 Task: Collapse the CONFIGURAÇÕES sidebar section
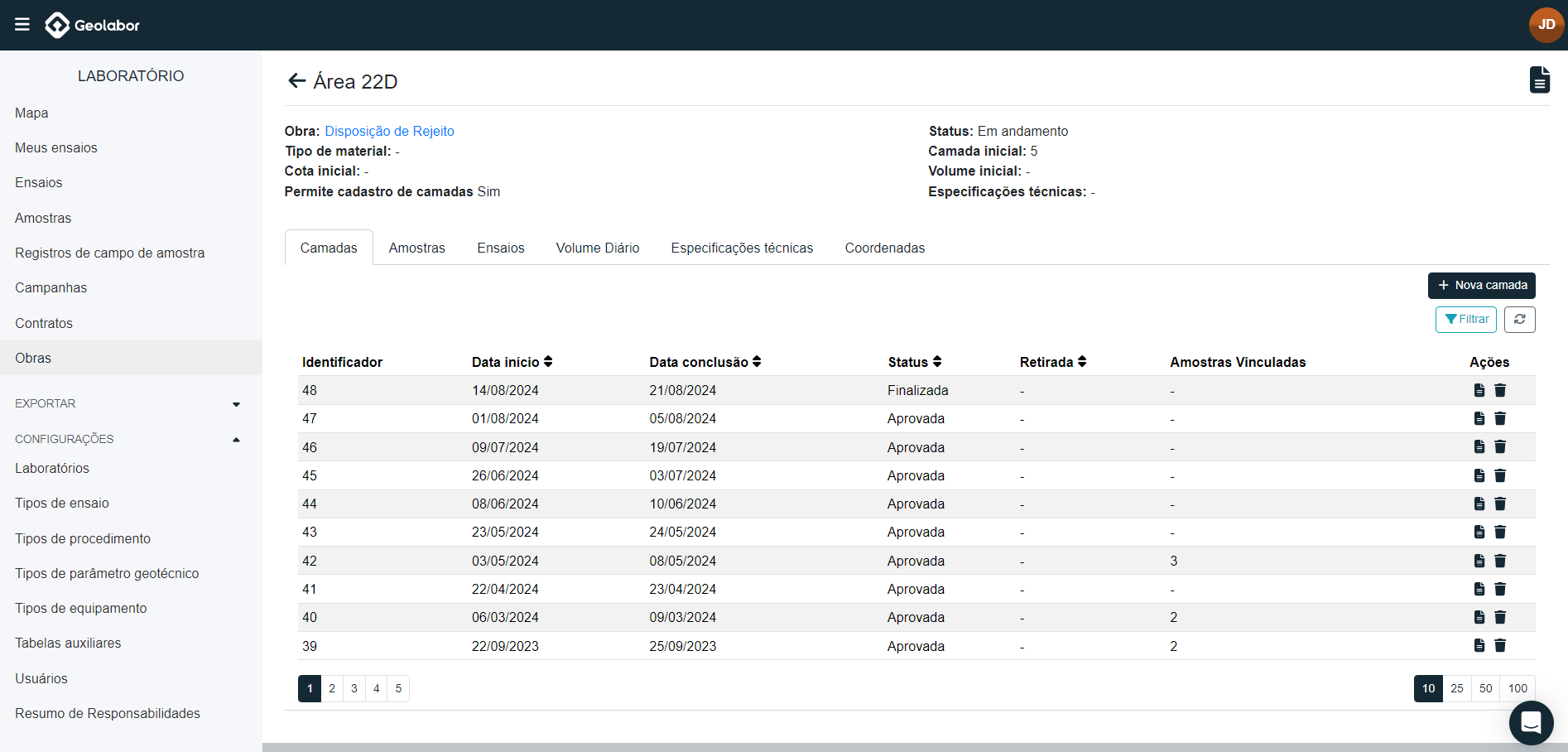point(236,440)
